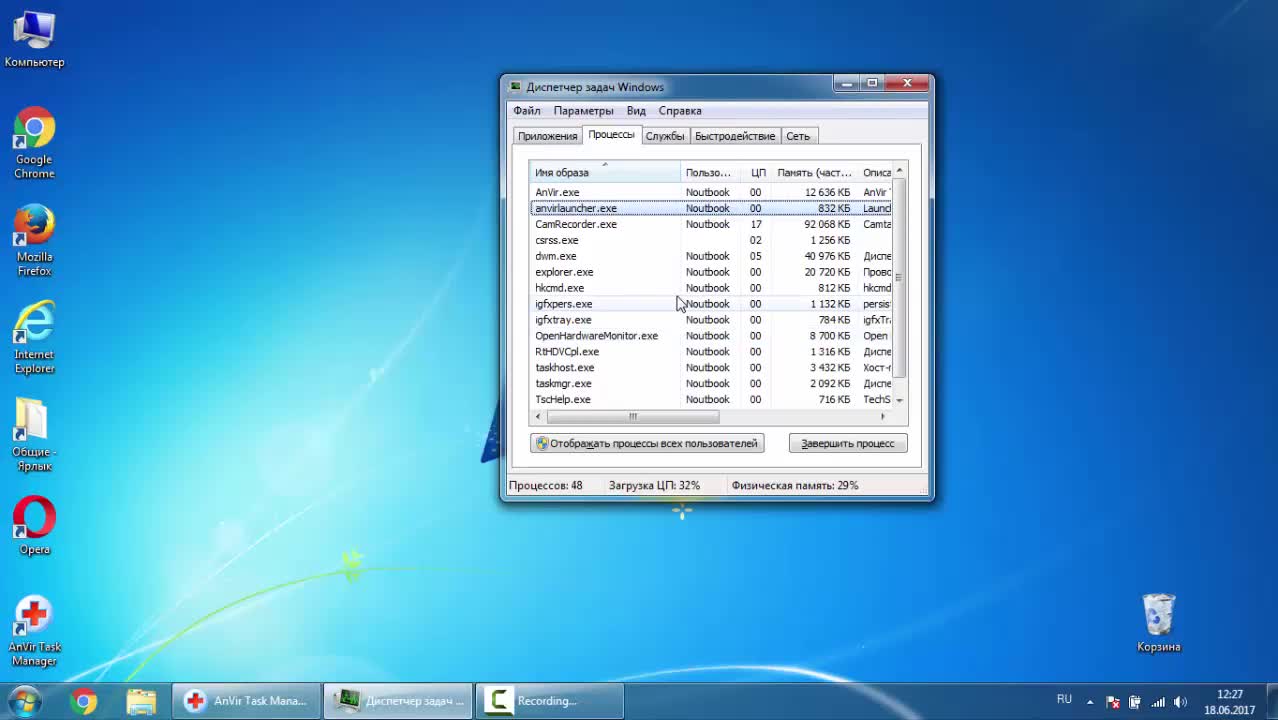Click Загрузка ЦП: 32% status text

654,486
